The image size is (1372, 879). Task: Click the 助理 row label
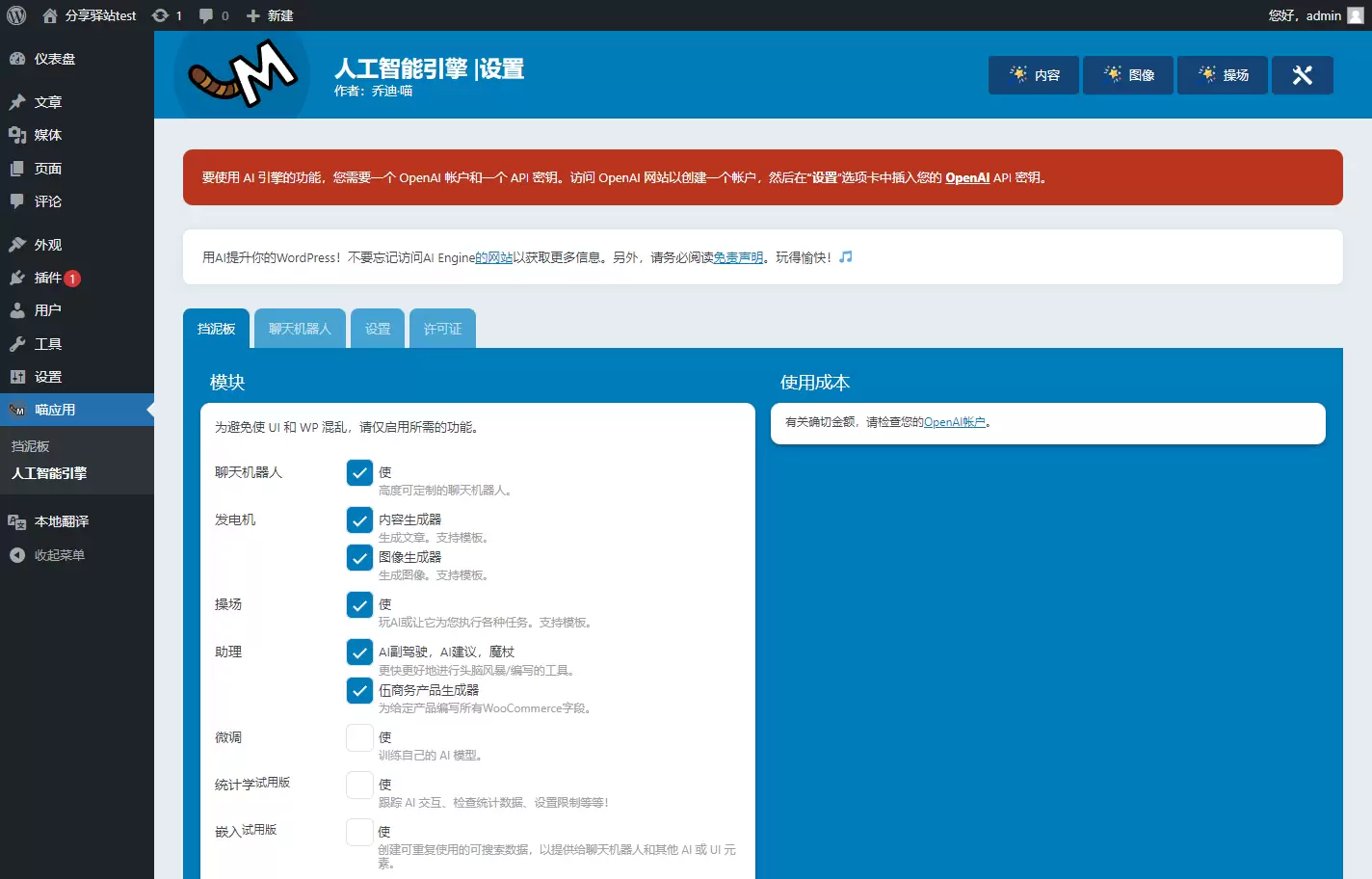228,652
